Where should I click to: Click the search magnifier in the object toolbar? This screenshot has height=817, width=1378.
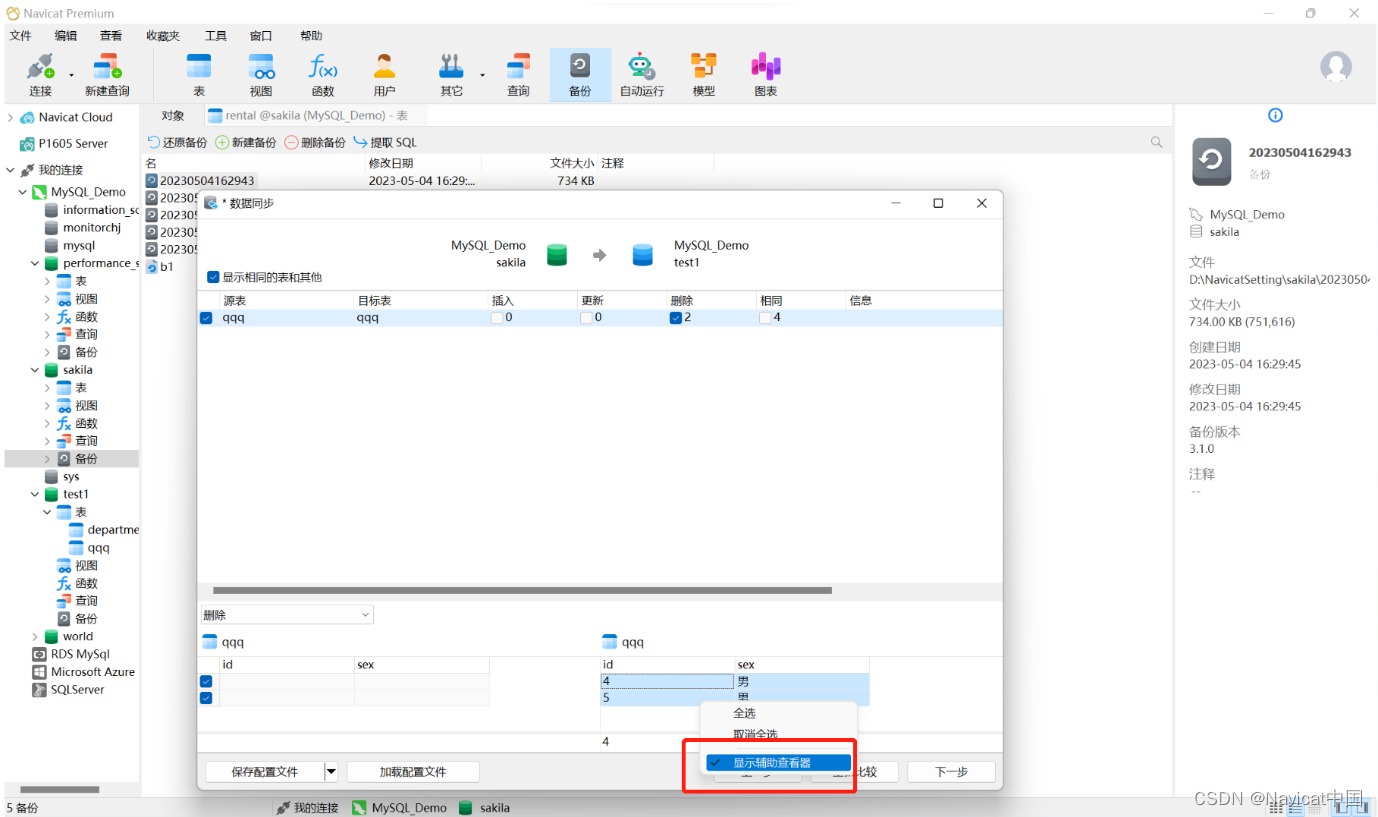pos(1157,142)
